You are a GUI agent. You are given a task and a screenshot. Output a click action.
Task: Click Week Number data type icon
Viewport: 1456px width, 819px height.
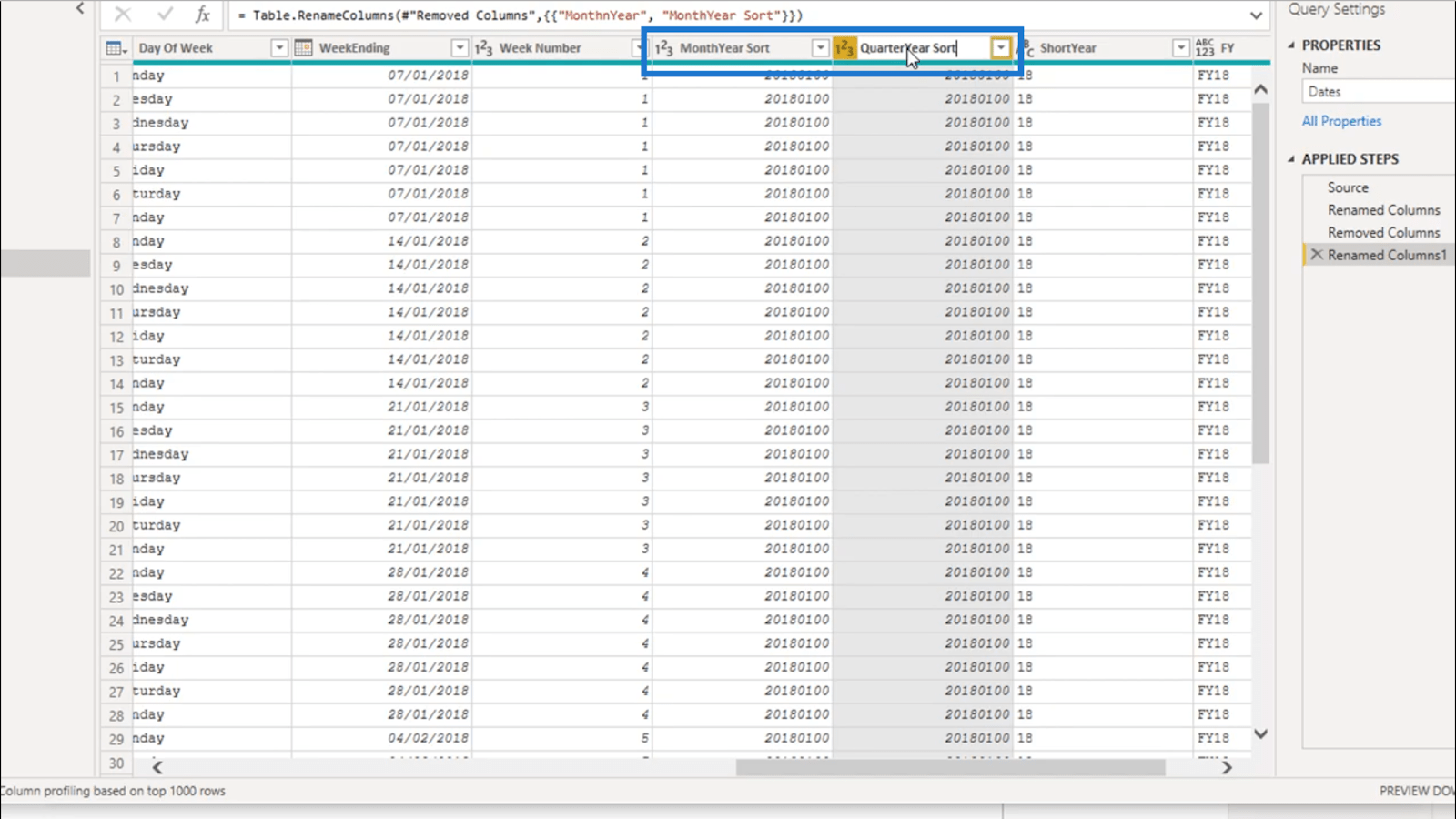point(484,48)
